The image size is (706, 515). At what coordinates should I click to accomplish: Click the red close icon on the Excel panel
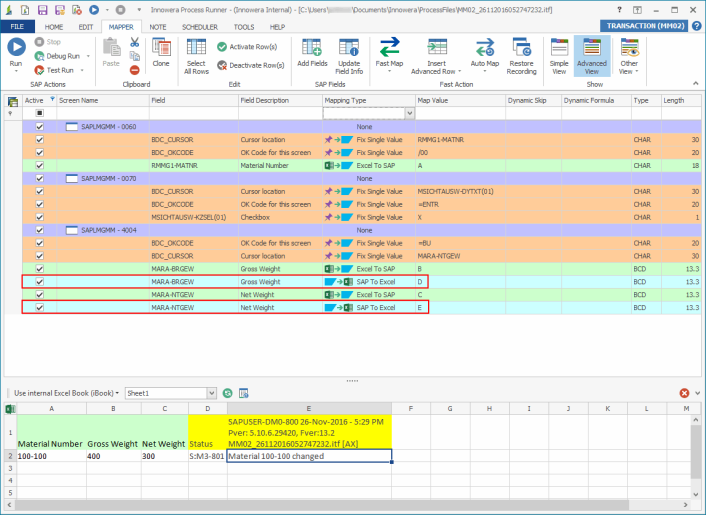684,393
